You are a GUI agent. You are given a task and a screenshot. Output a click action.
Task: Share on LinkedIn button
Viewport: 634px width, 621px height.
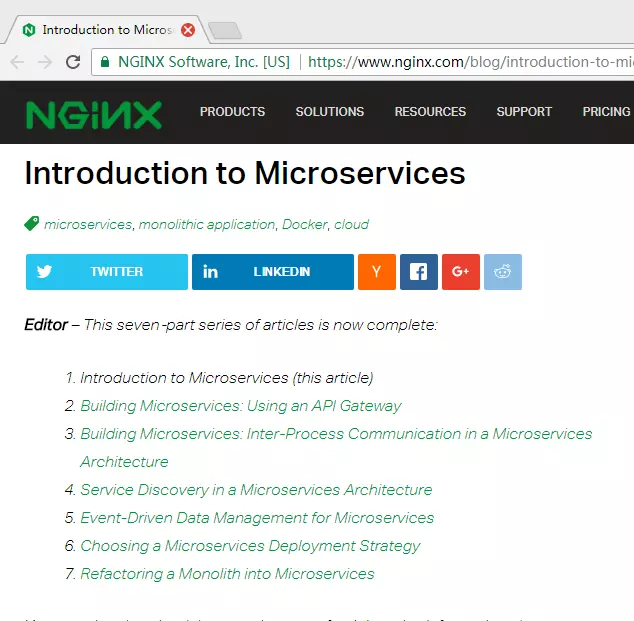(x=273, y=272)
